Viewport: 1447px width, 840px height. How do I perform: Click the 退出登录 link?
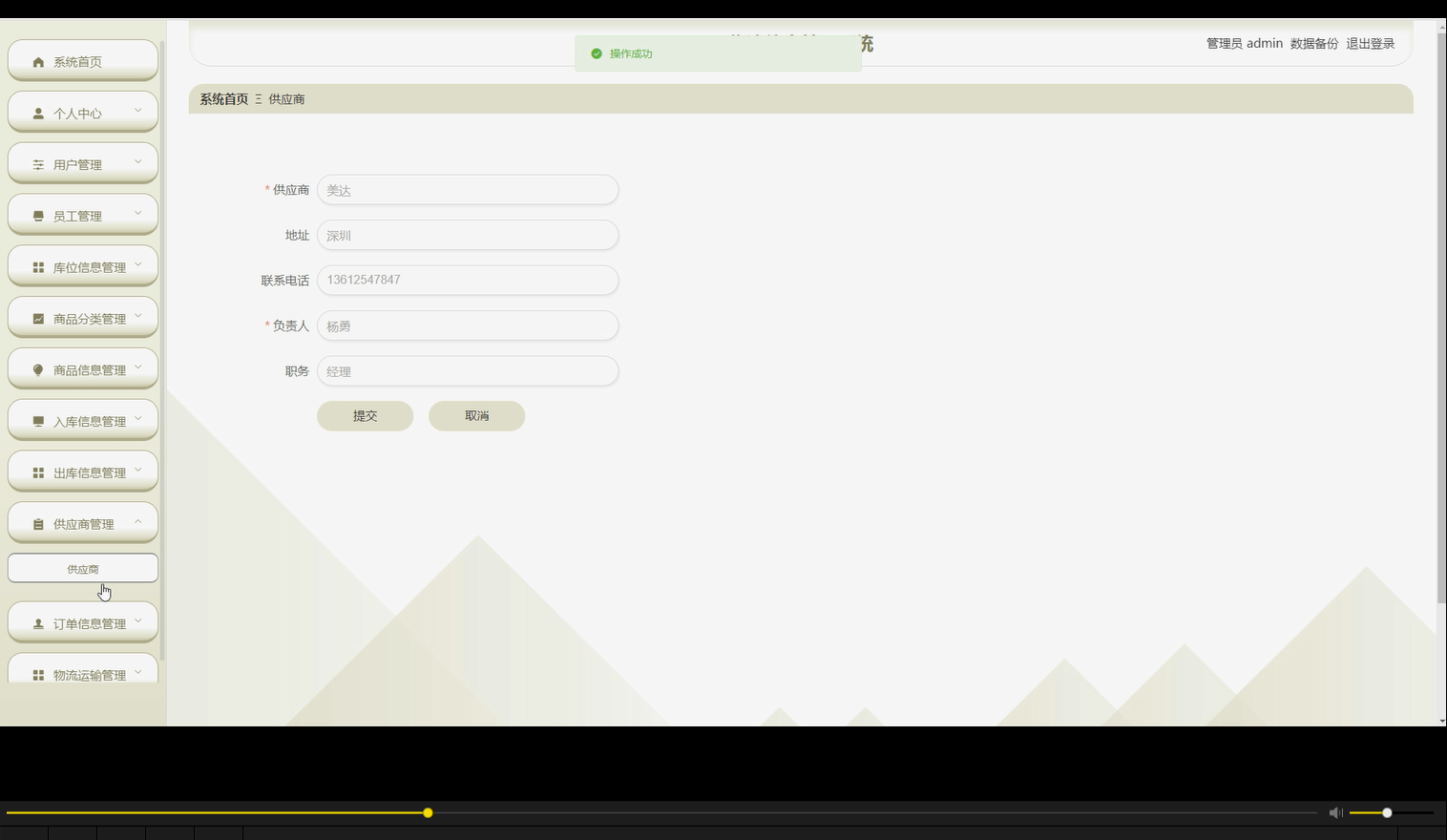click(x=1370, y=43)
